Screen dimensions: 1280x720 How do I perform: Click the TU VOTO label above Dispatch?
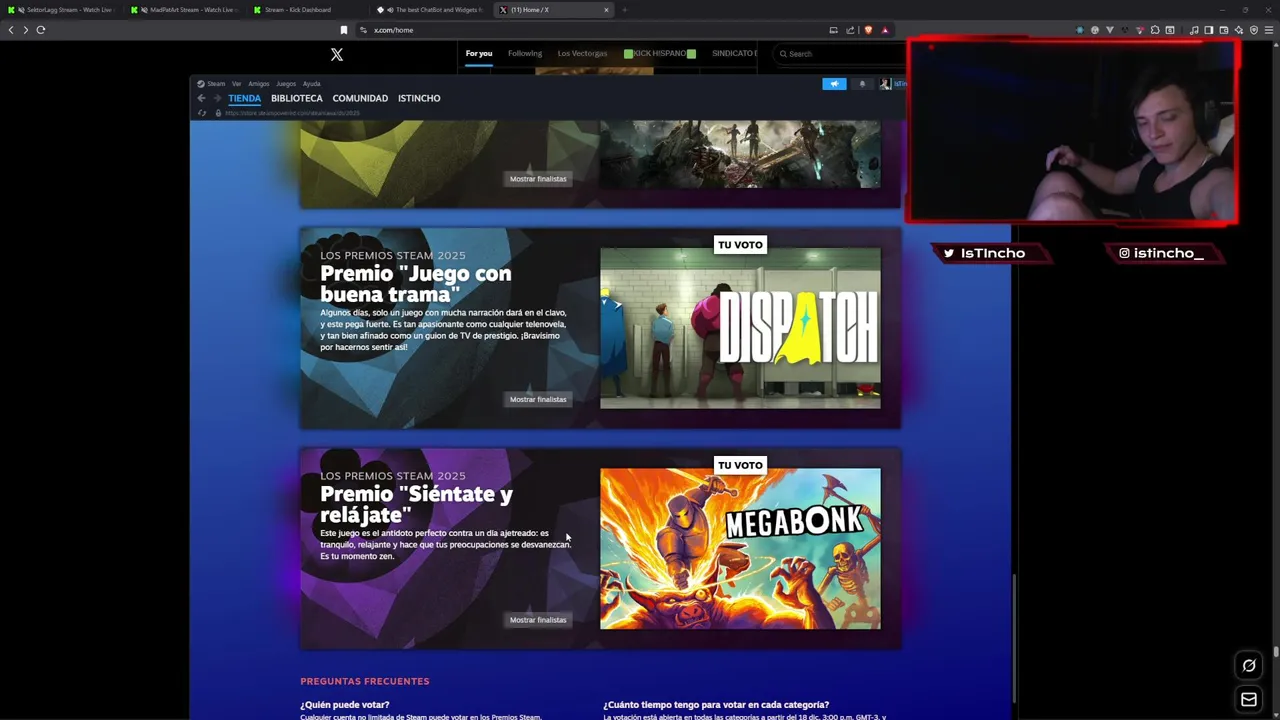pos(740,245)
